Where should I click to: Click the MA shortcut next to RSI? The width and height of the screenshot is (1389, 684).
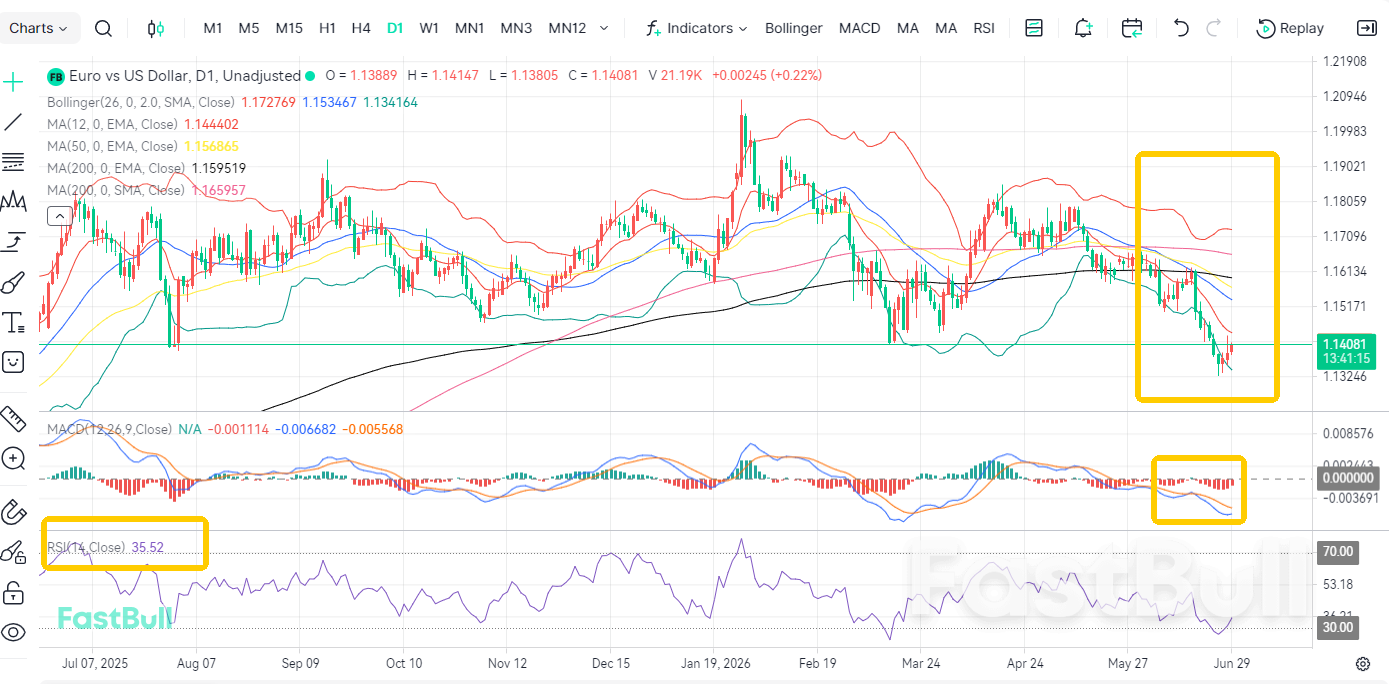(946, 28)
